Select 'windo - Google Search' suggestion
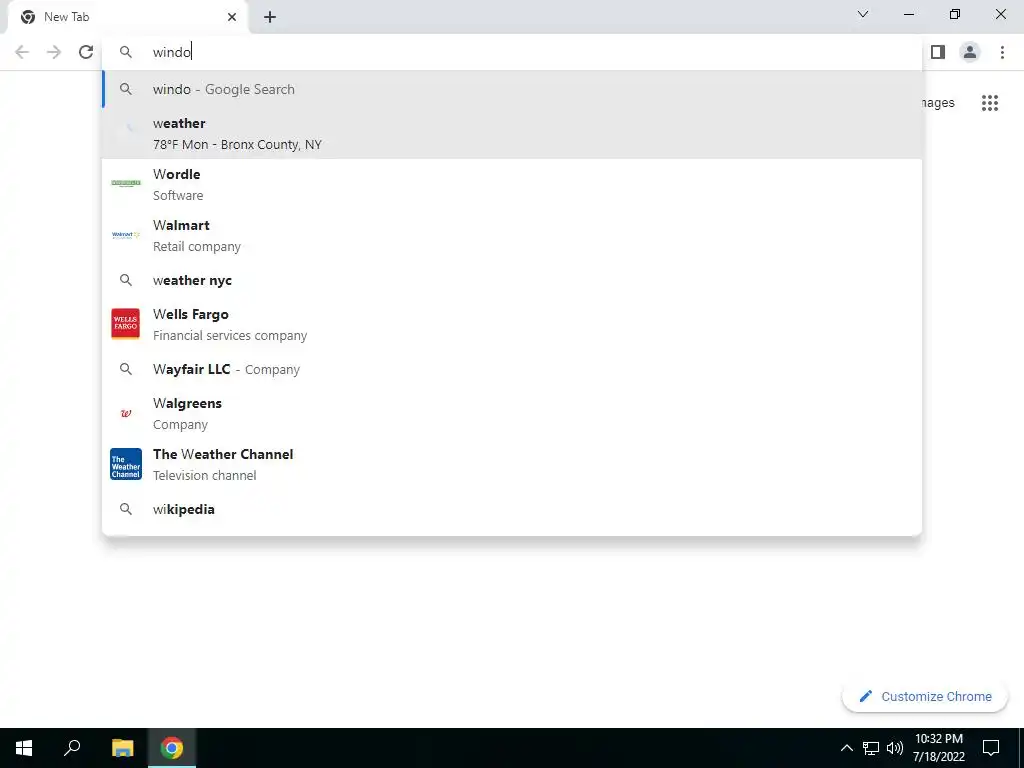 [513, 89]
